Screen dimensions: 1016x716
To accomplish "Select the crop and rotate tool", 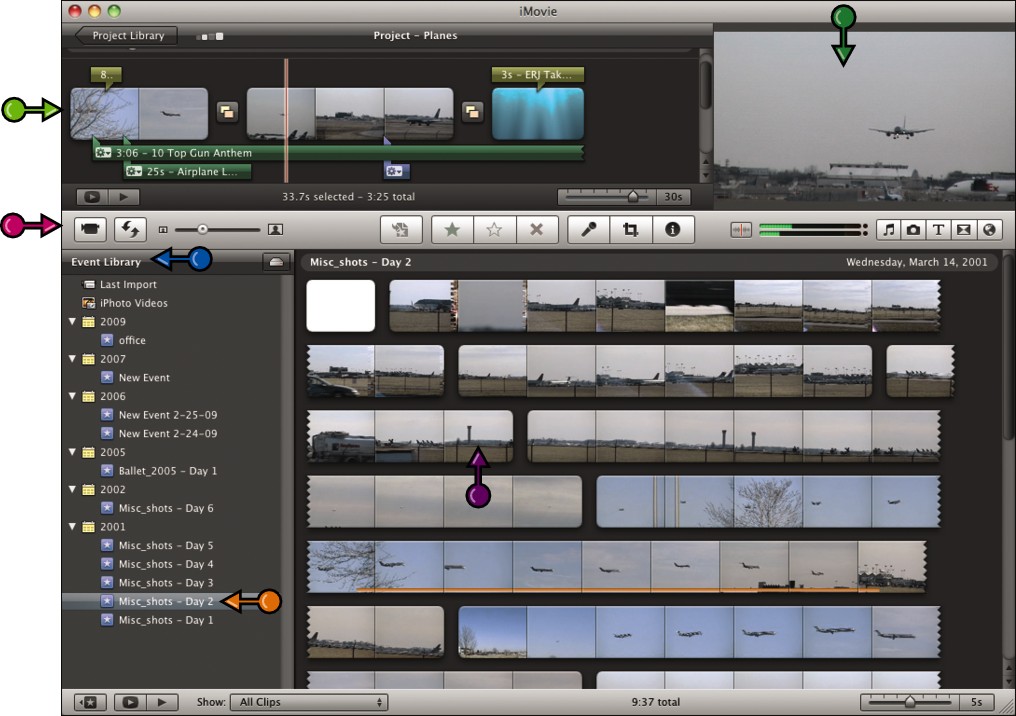I will coord(630,229).
